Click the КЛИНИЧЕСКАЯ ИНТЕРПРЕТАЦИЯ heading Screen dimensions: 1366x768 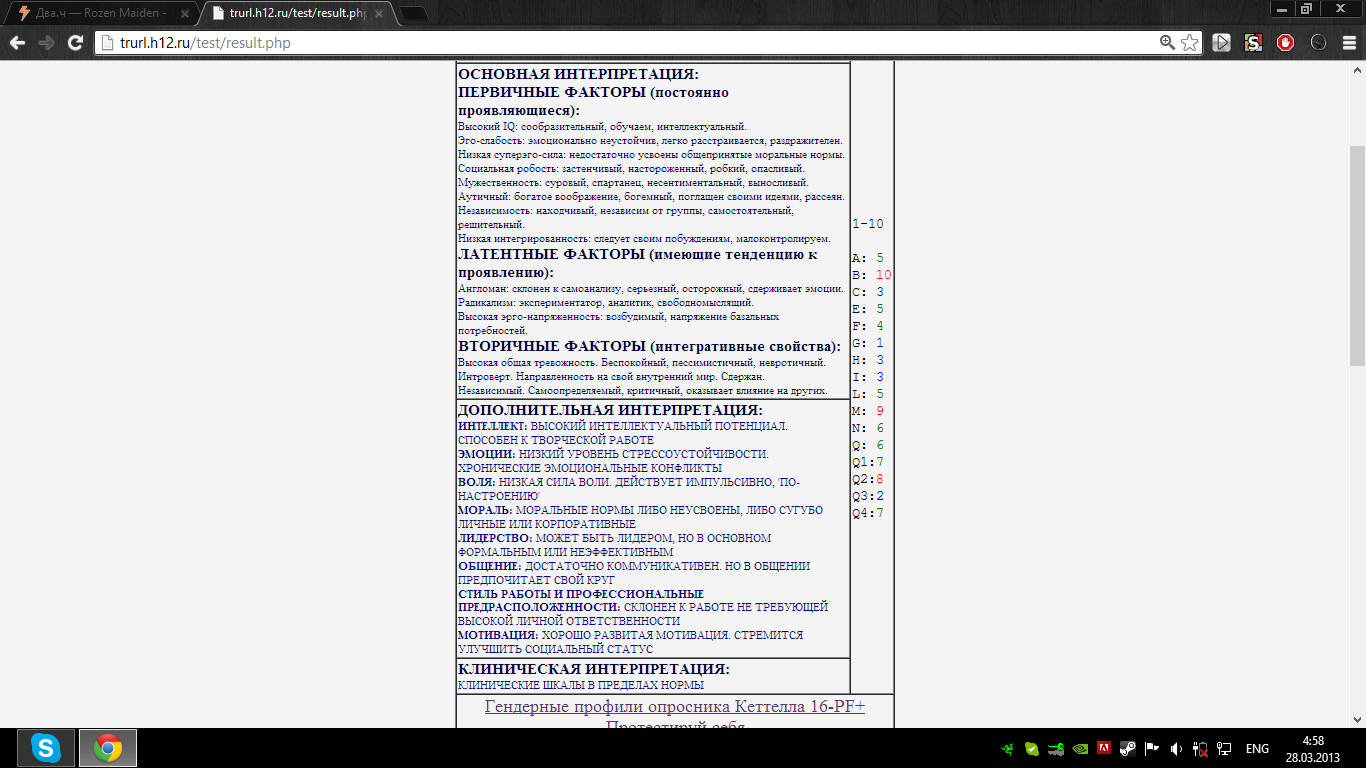594,669
